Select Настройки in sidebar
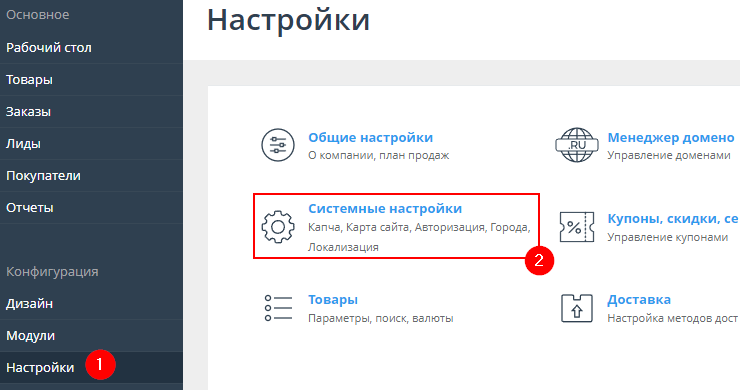The height and width of the screenshot is (390, 740). click(x=91, y=367)
